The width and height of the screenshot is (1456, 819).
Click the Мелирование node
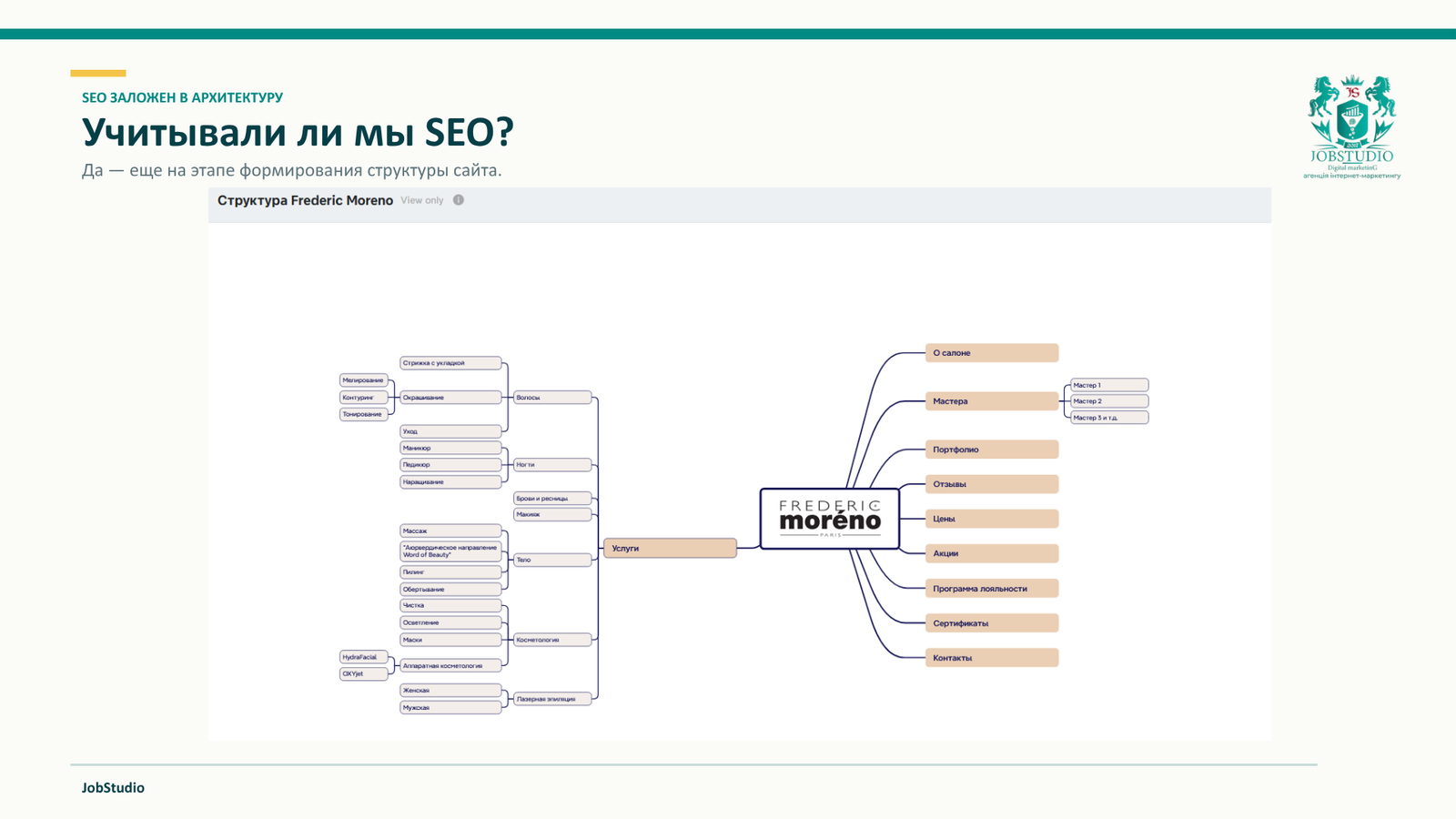pyautogui.click(x=364, y=380)
